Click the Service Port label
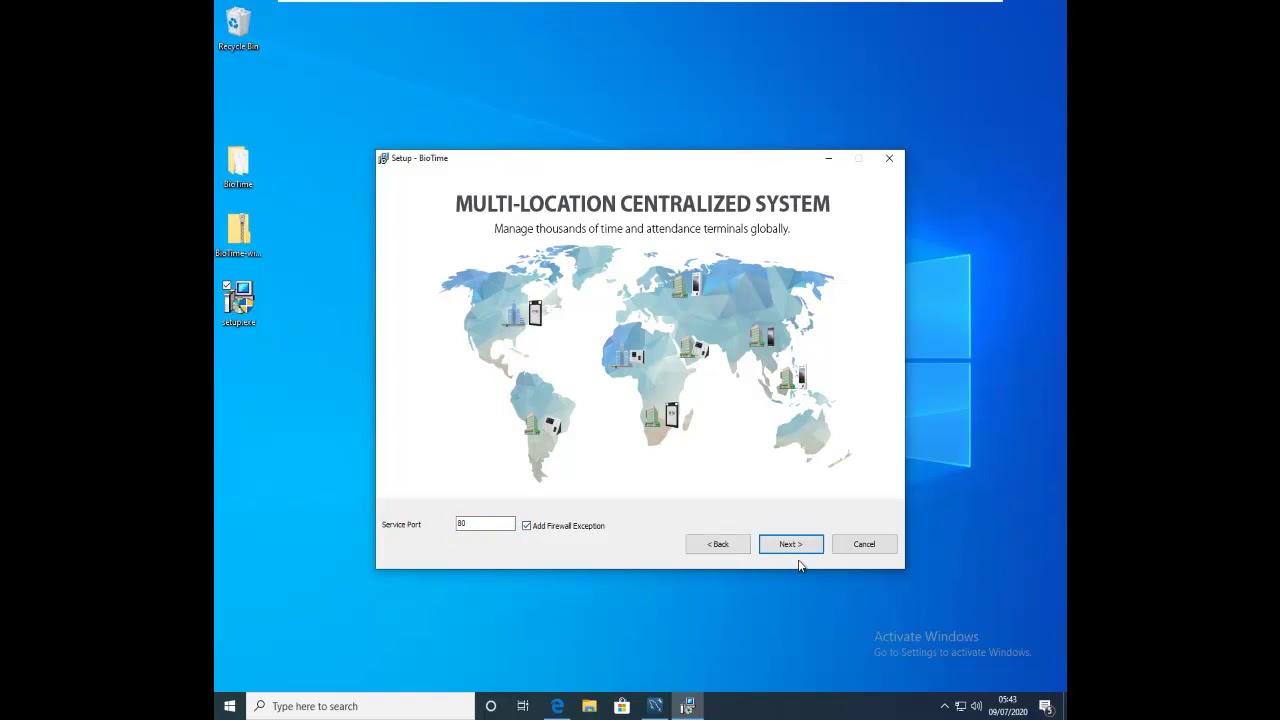This screenshot has width=1280, height=720. [x=401, y=524]
